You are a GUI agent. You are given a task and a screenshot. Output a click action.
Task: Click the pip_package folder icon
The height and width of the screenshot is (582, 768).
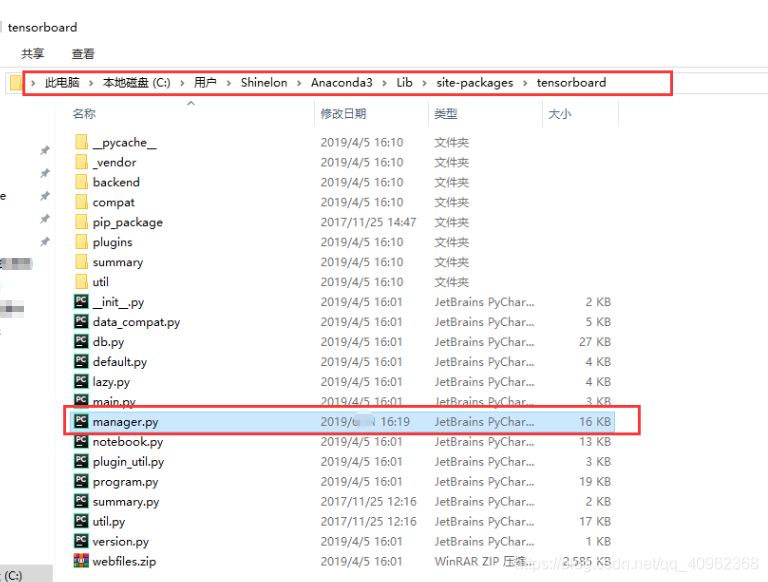(81, 222)
